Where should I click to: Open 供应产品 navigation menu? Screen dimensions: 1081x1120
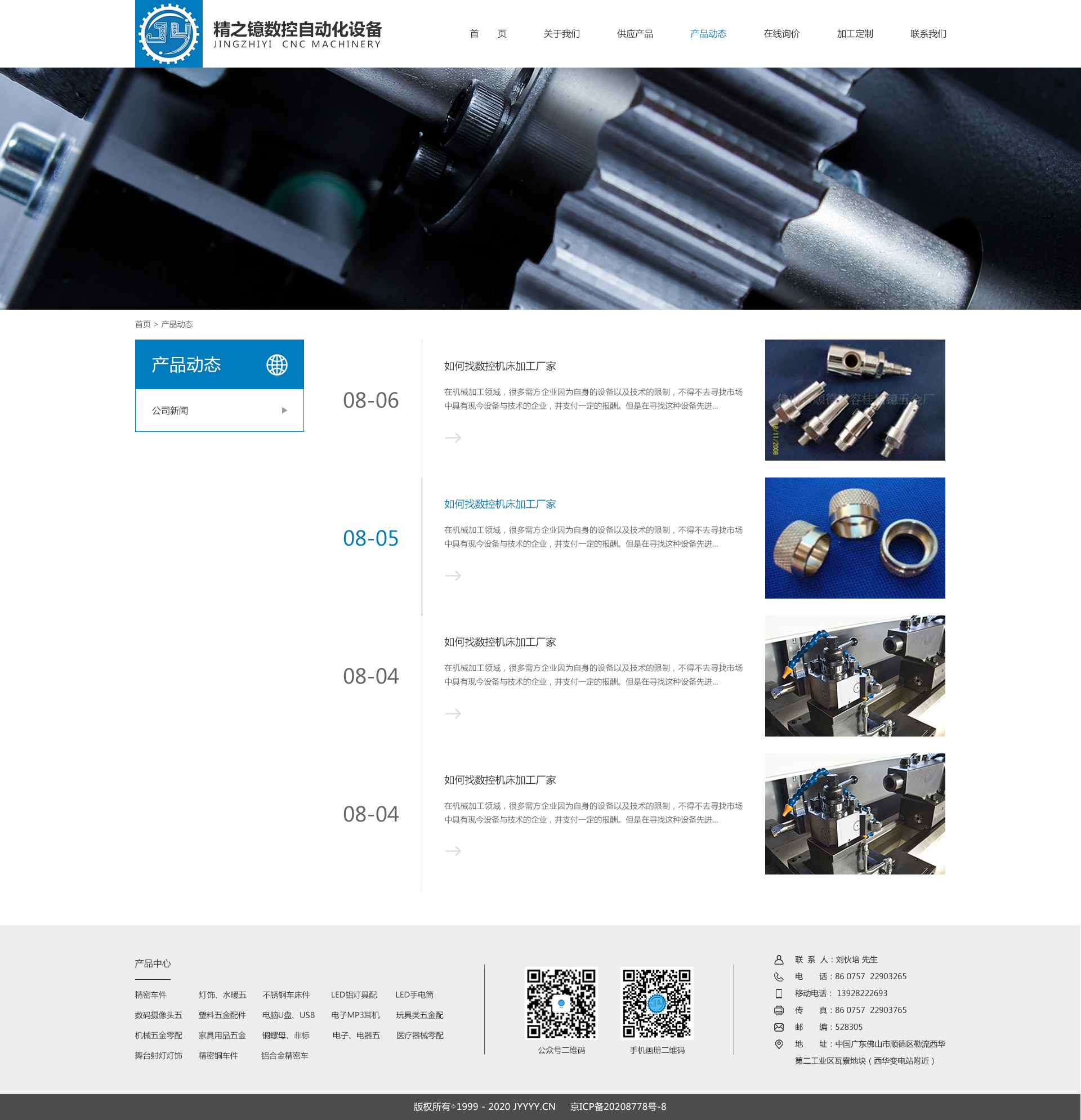[634, 34]
